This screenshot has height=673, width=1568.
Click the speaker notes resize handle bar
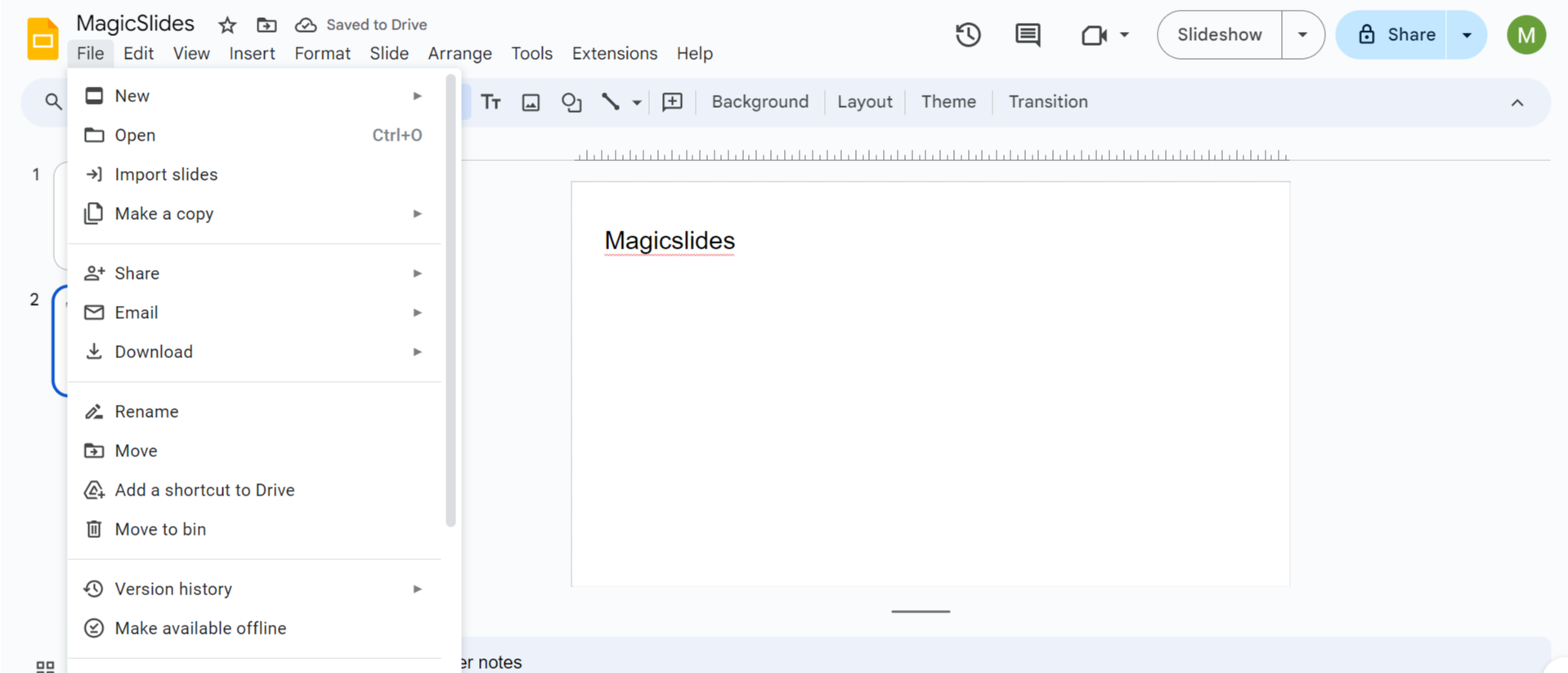tap(921, 612)
